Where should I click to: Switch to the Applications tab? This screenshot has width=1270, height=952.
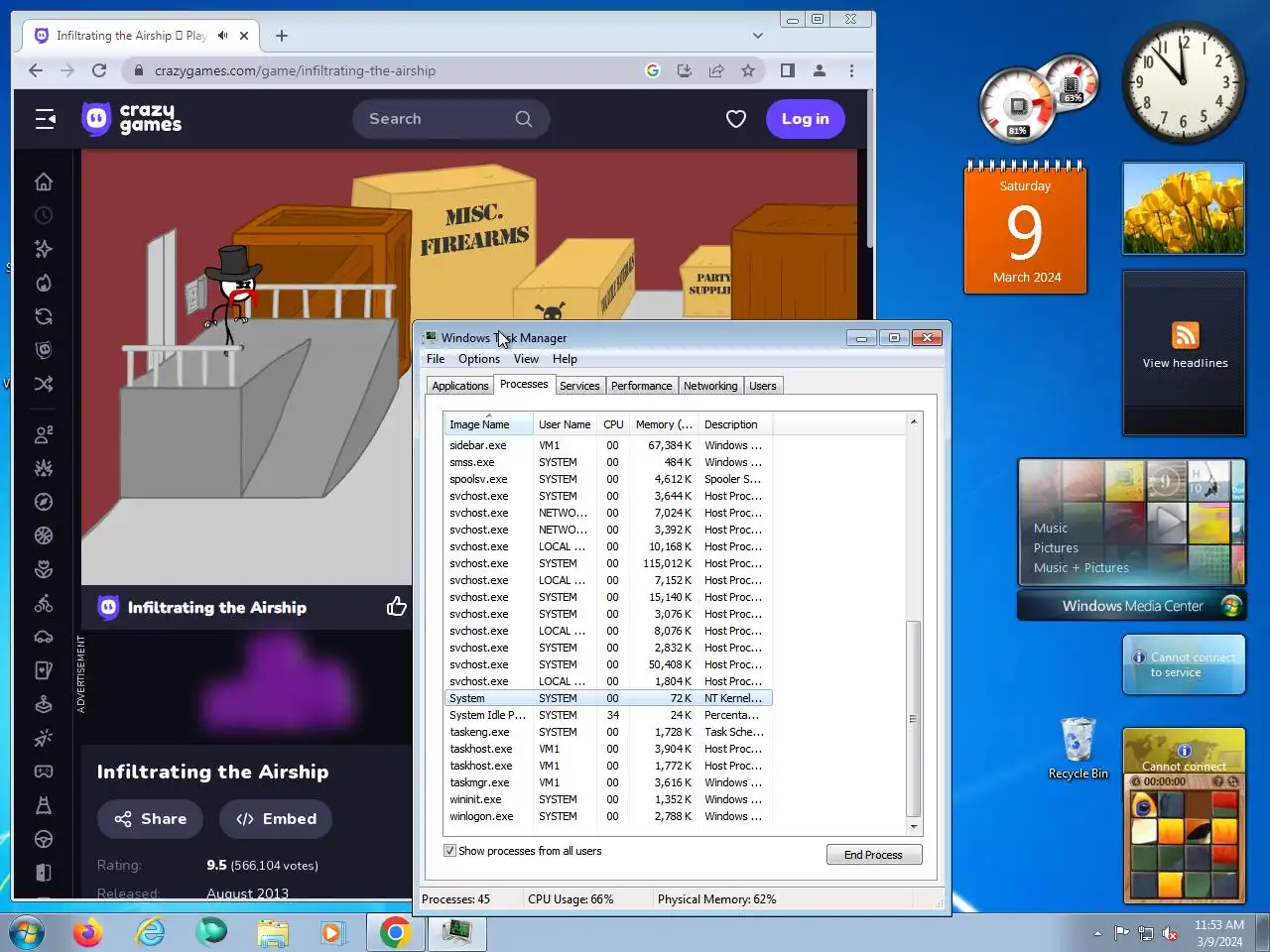(460, 386)
